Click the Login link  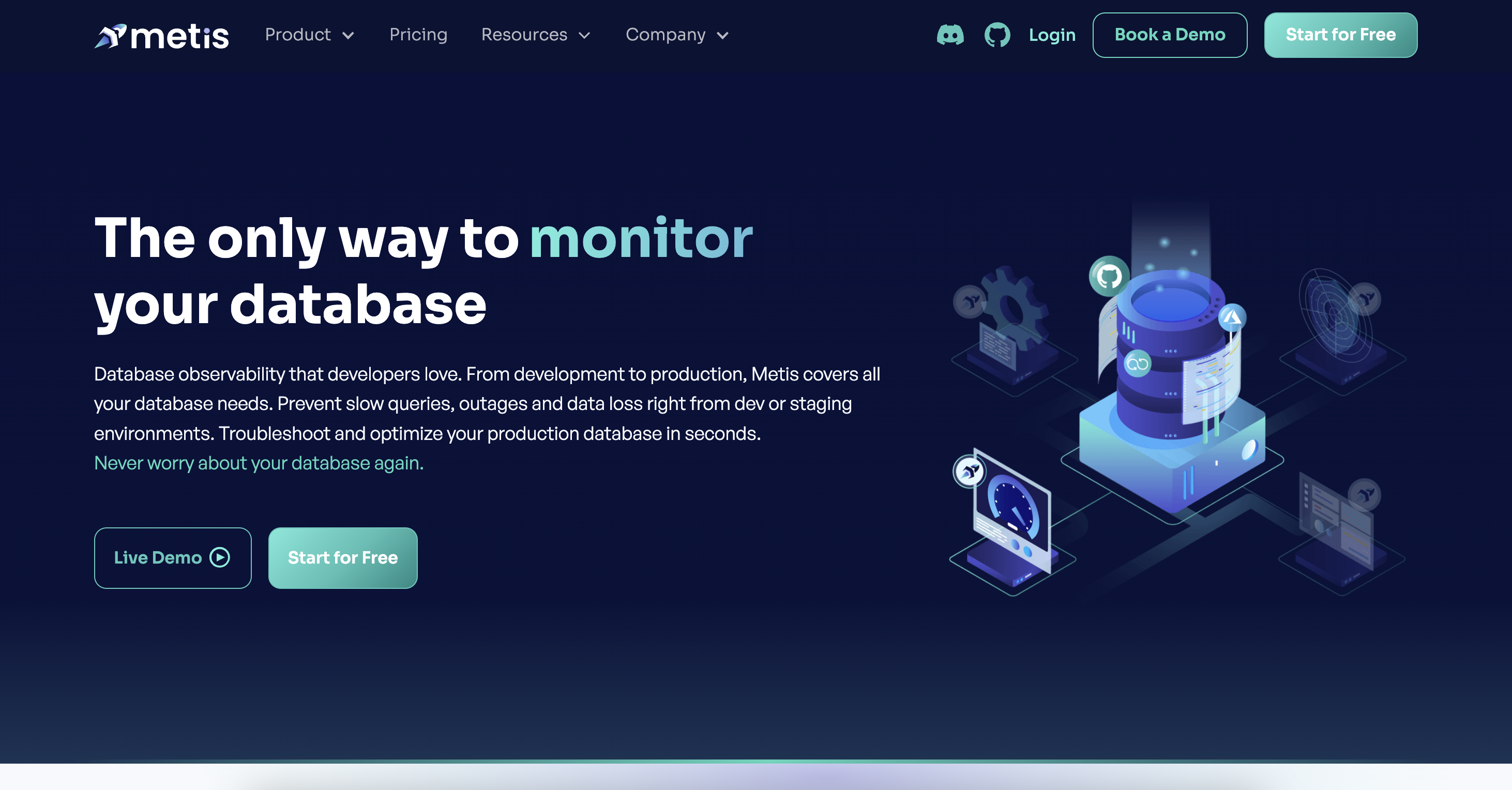[x=1052, y=35]
